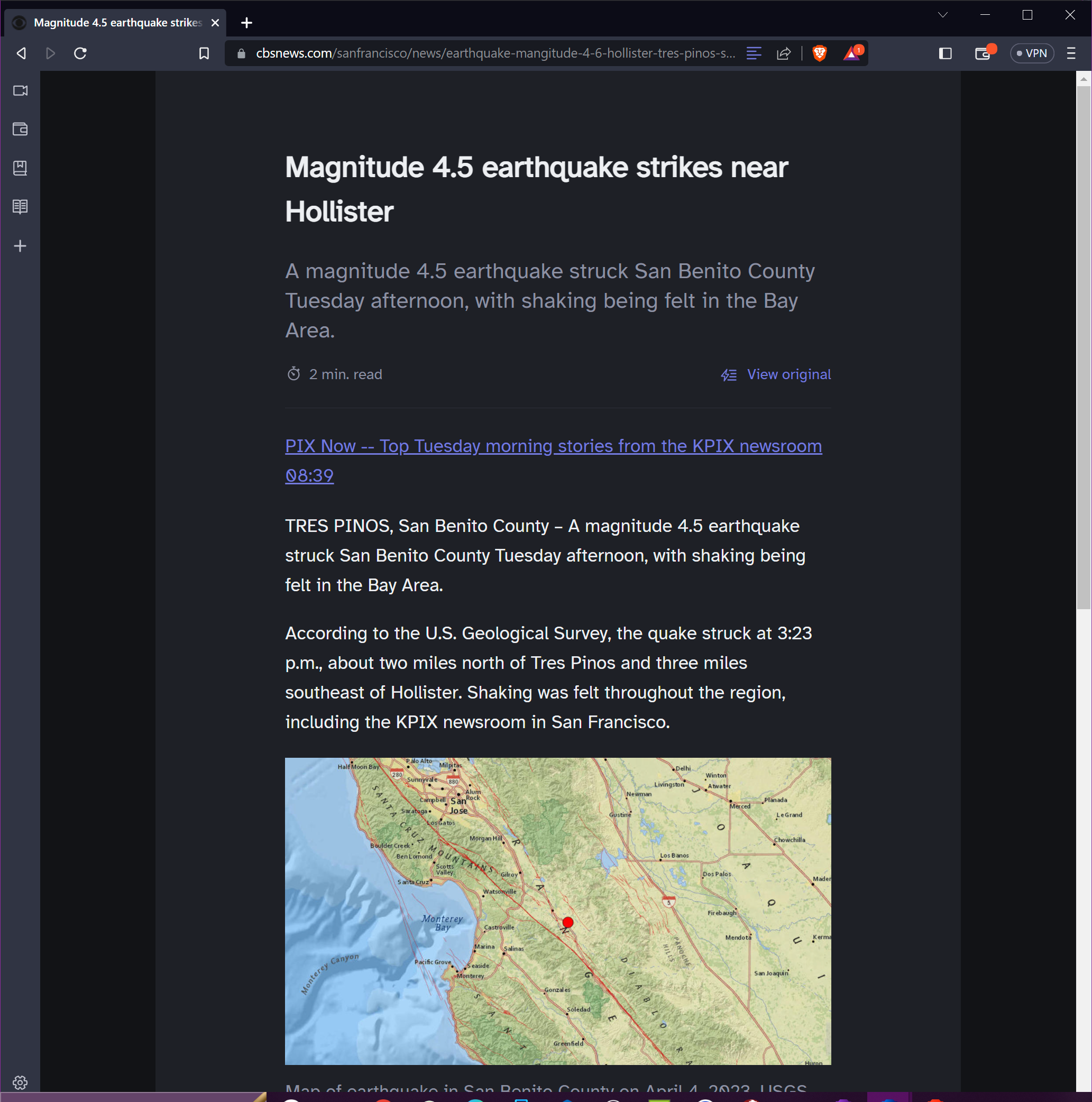Open Brave Talk from the sidebar camera icon
The height and width of the screenshot is (1102, 1092).
pos(20,90)
